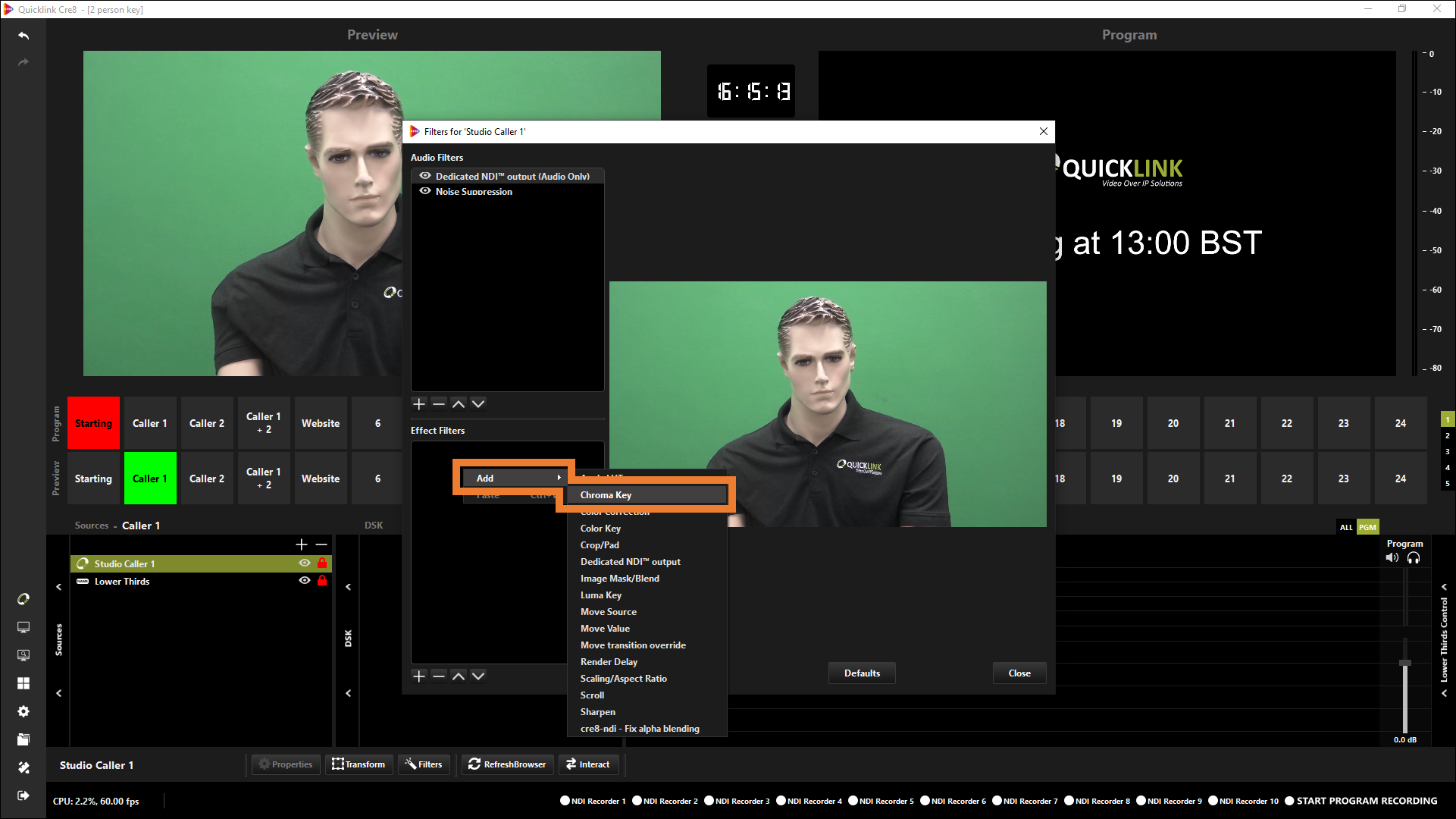Toggle NDI Recorder 1 radio button

565,801
